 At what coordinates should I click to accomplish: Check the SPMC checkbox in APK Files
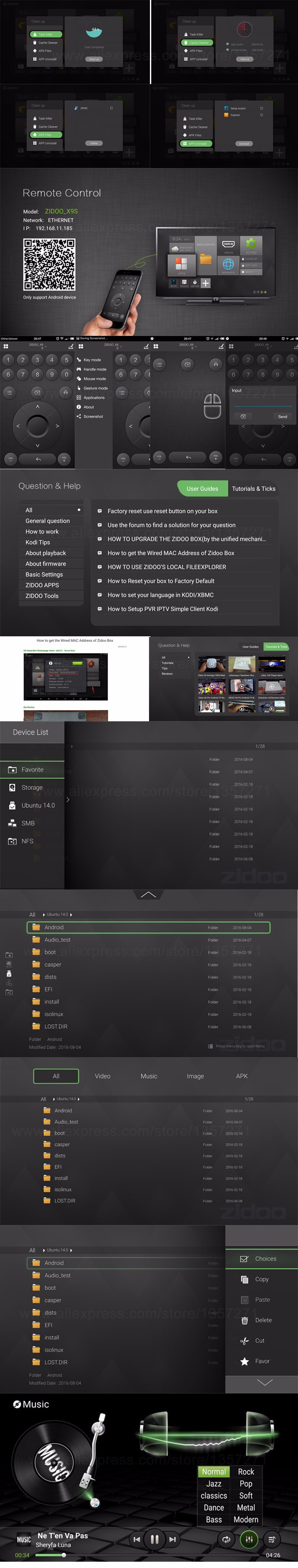(112, 108)
